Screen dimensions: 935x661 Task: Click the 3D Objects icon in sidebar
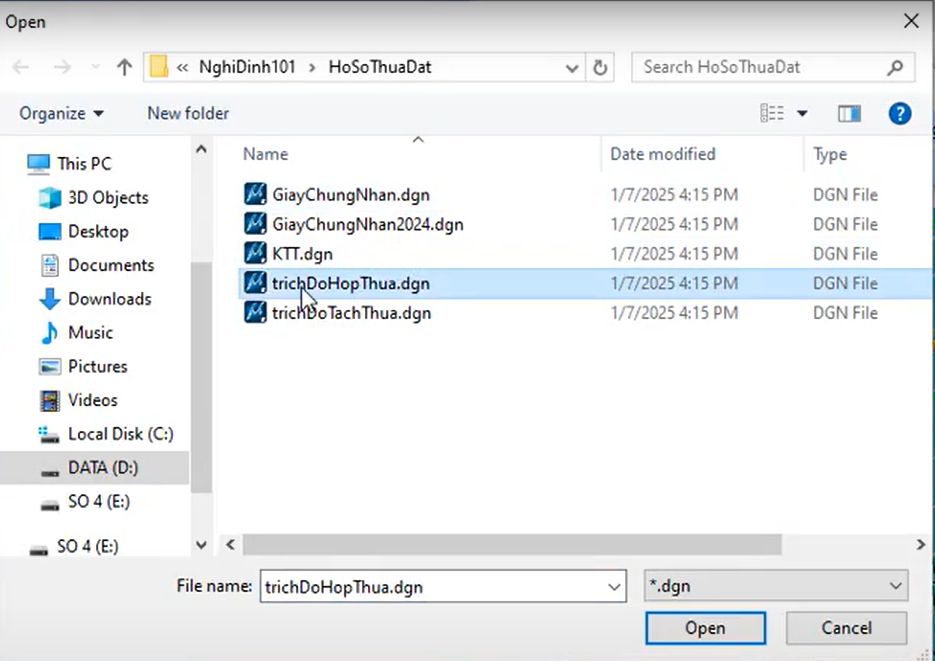coord(50,198)
